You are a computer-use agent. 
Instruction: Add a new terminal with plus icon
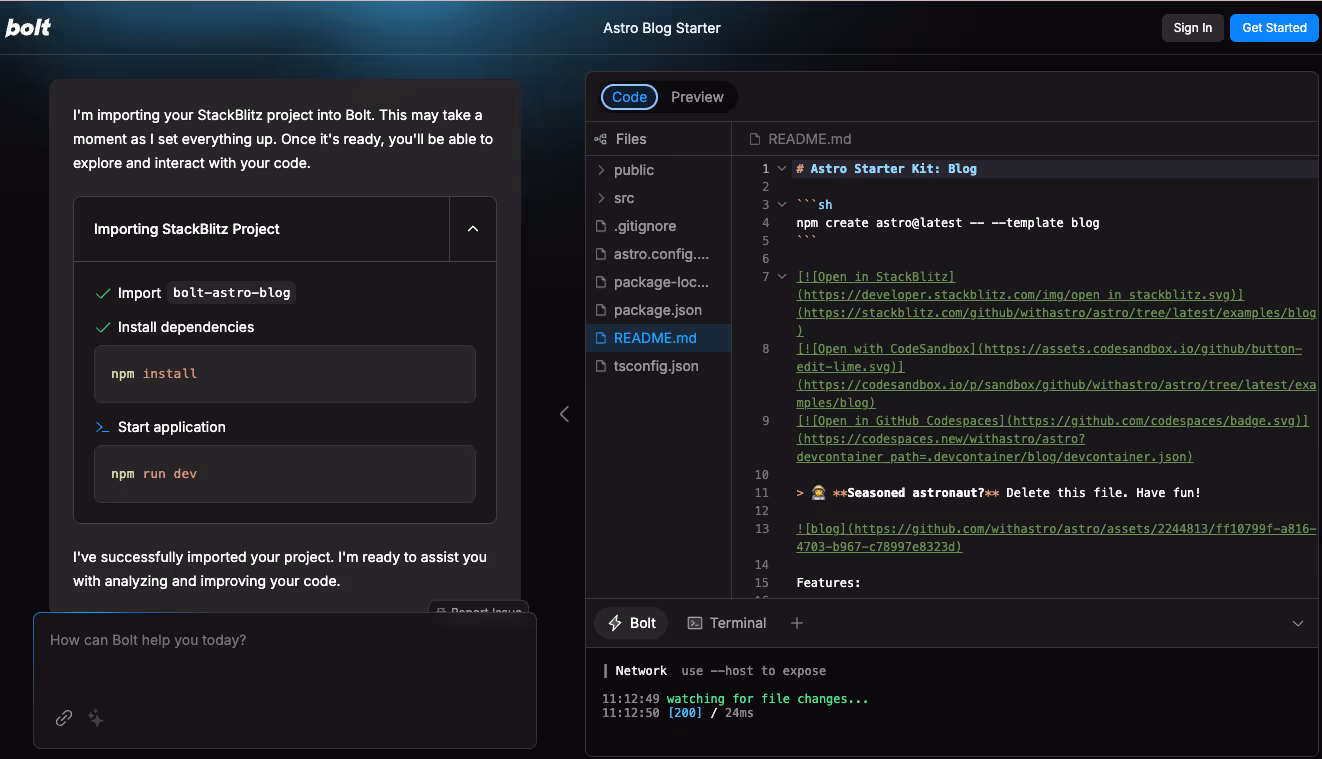coord(797,623)
